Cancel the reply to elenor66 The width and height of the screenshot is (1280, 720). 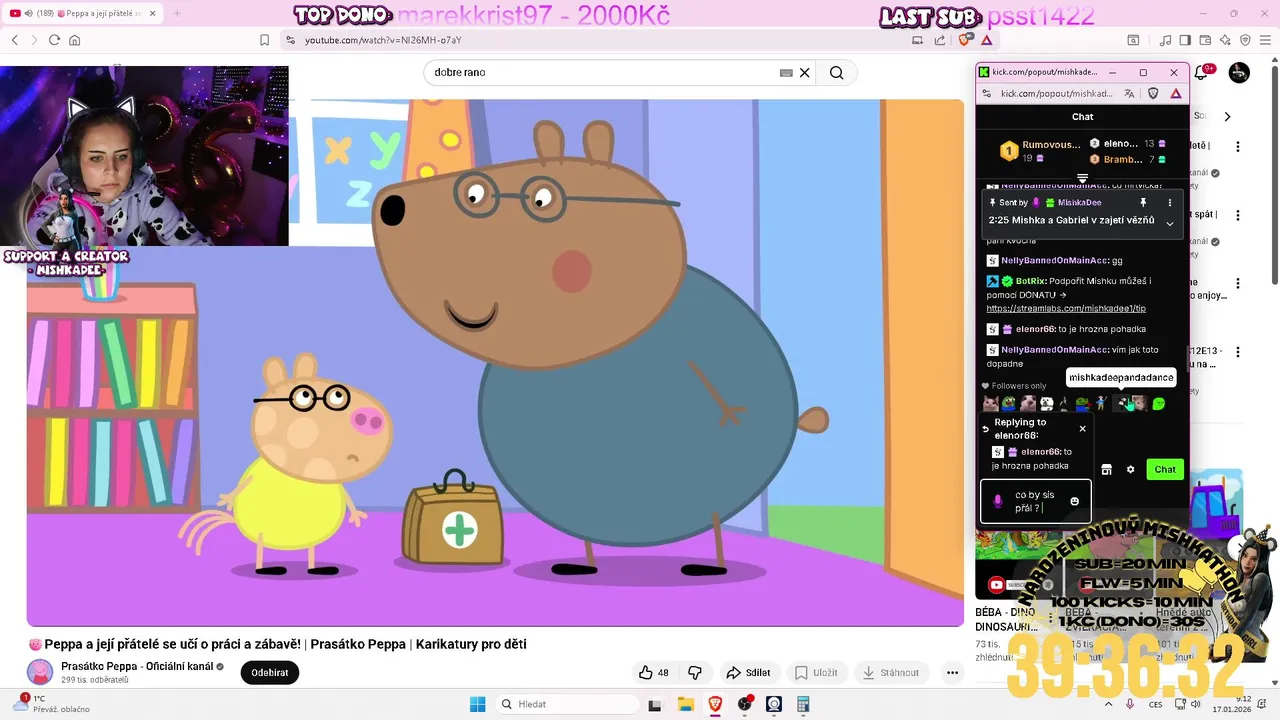coord(1082,428)
